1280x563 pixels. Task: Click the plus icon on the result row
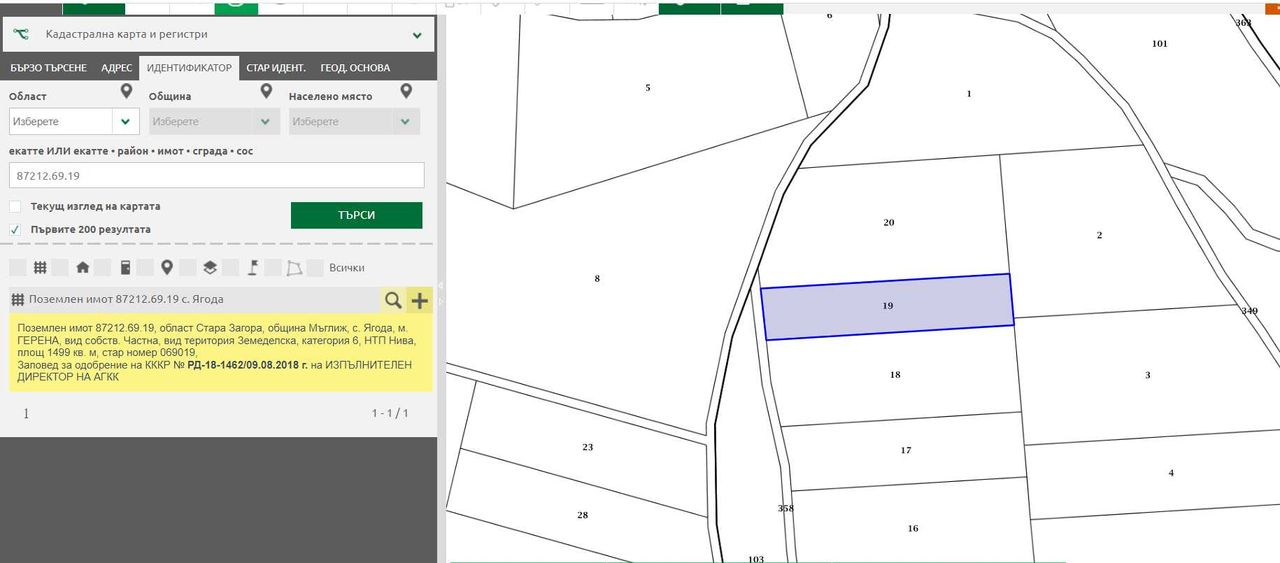tap(419, 300)
